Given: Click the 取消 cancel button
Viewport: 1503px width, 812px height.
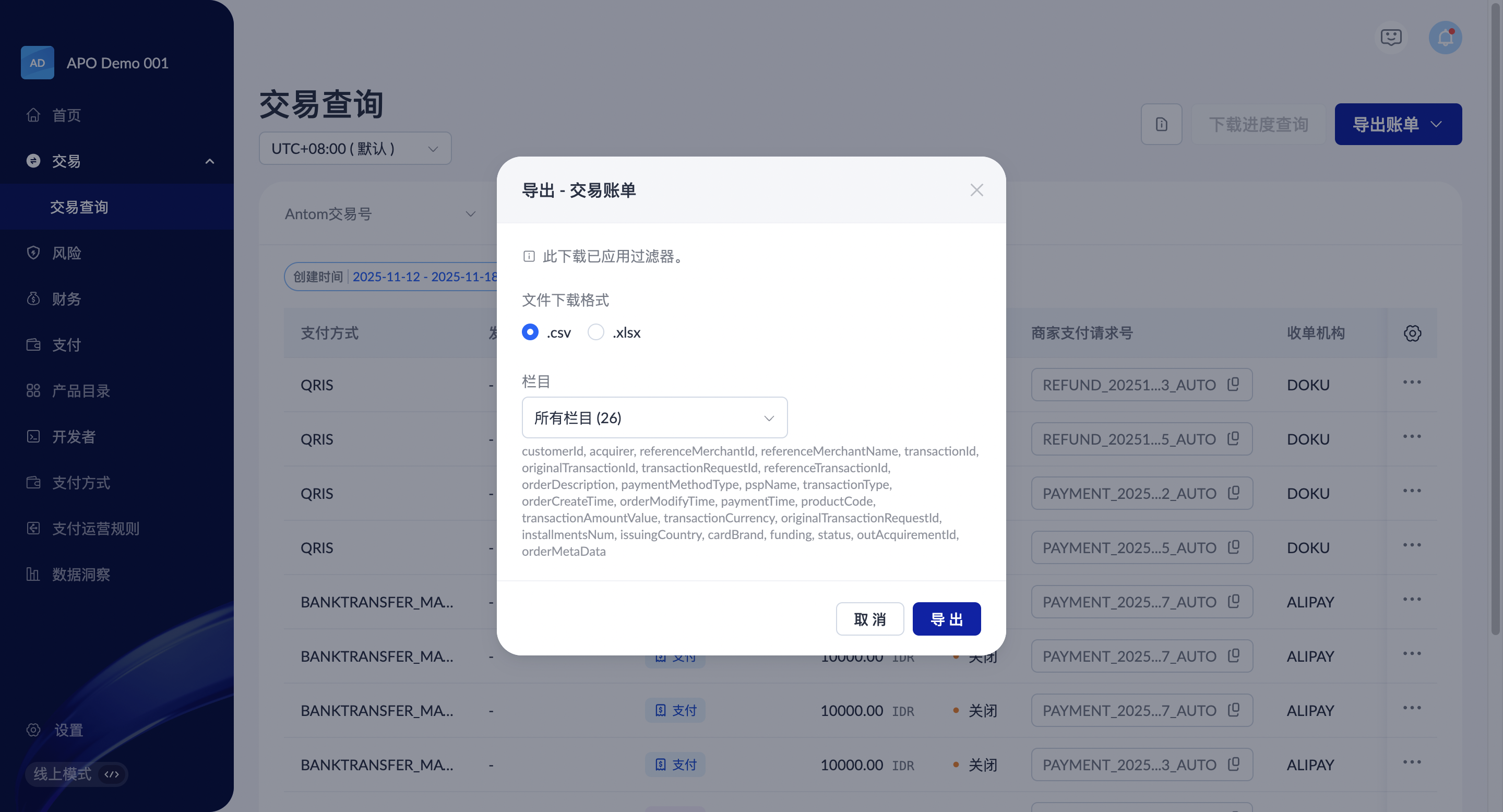Looking at the screenshot, I should [869, 619].
